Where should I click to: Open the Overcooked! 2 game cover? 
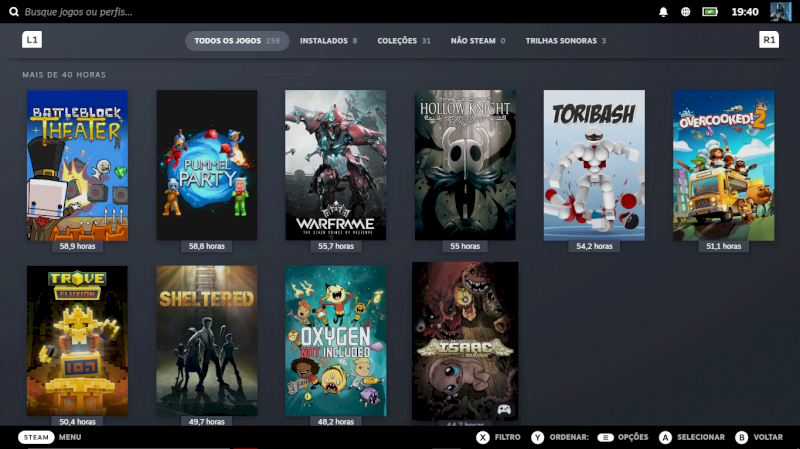click(x=723, y=165)
